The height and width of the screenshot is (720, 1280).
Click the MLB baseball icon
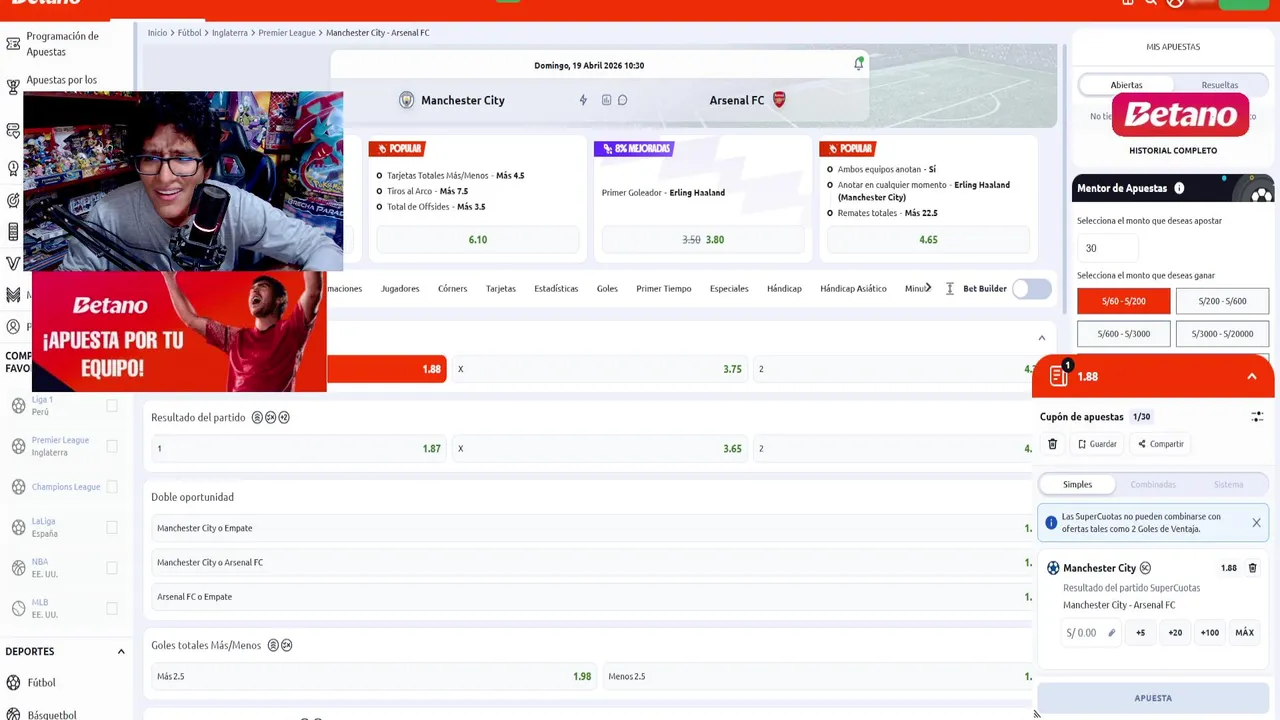point(18,608)
